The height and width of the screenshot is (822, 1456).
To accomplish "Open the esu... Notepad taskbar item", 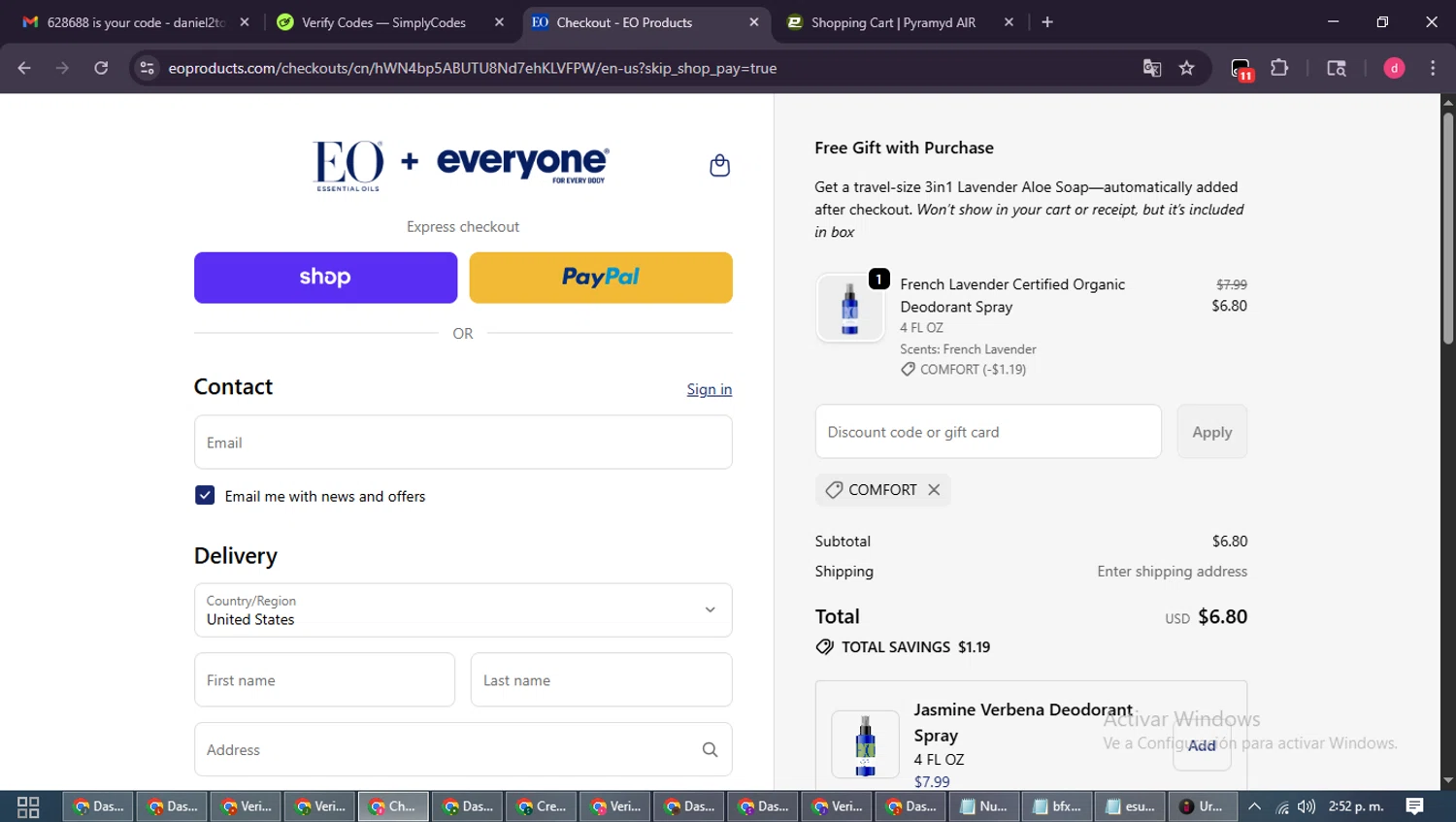I will click(x=1132, y=806).
